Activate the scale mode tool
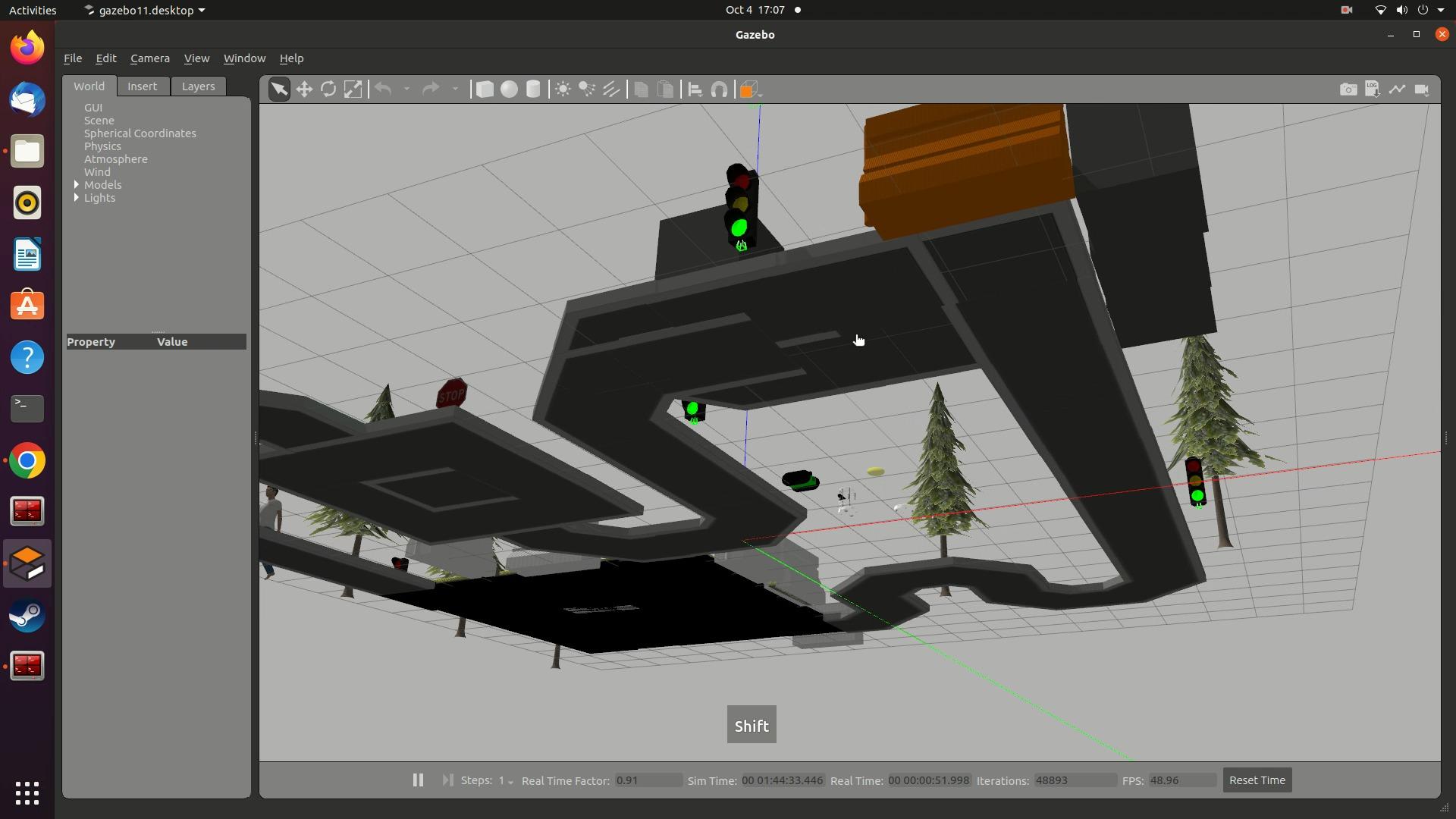 pyautogui.click(x=353, y=89)
